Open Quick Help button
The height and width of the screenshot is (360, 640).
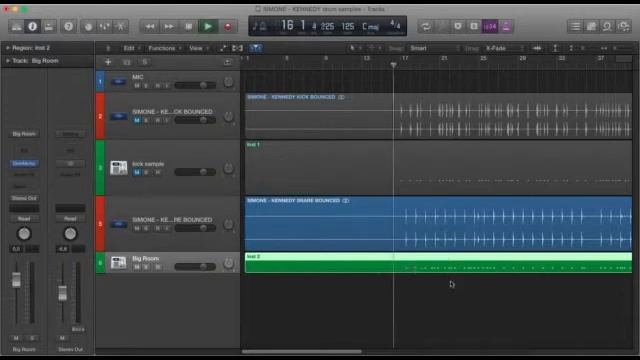pos(69,27)
